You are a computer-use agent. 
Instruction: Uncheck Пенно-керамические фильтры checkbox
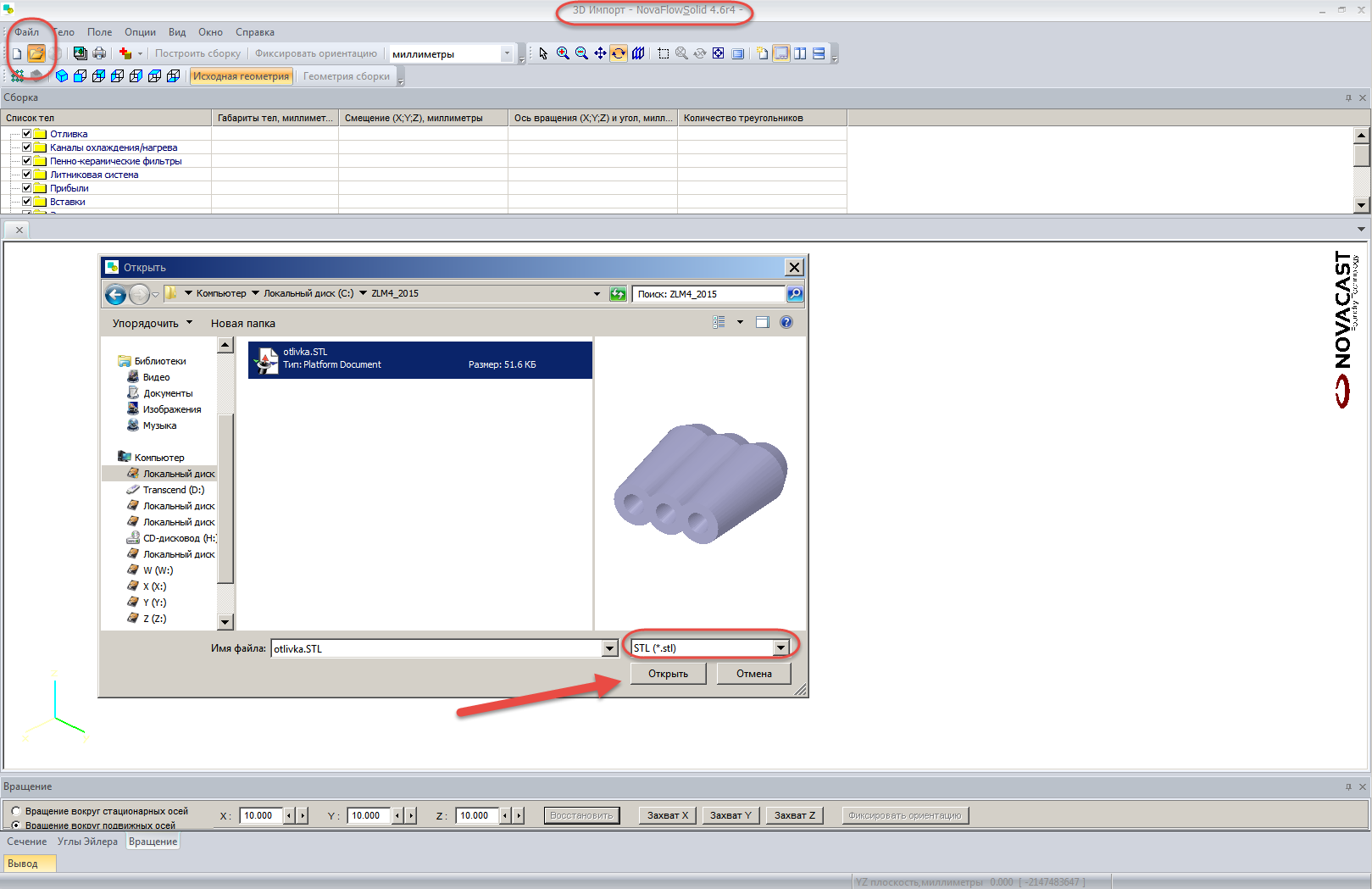click(x=26, y=160)
